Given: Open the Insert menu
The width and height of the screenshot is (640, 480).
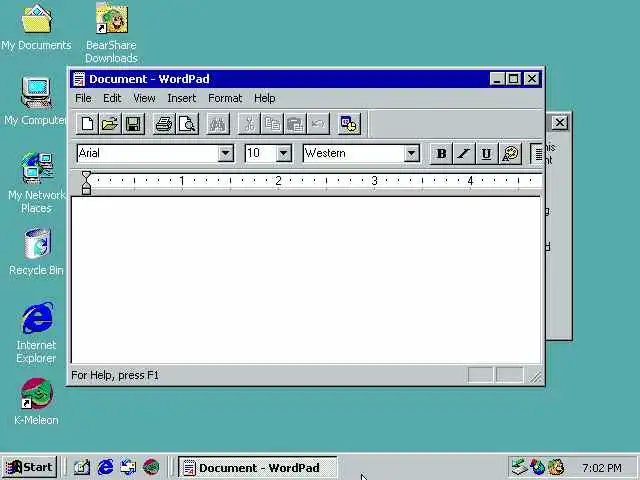Looking at the screenshot, I should [182, 98].
